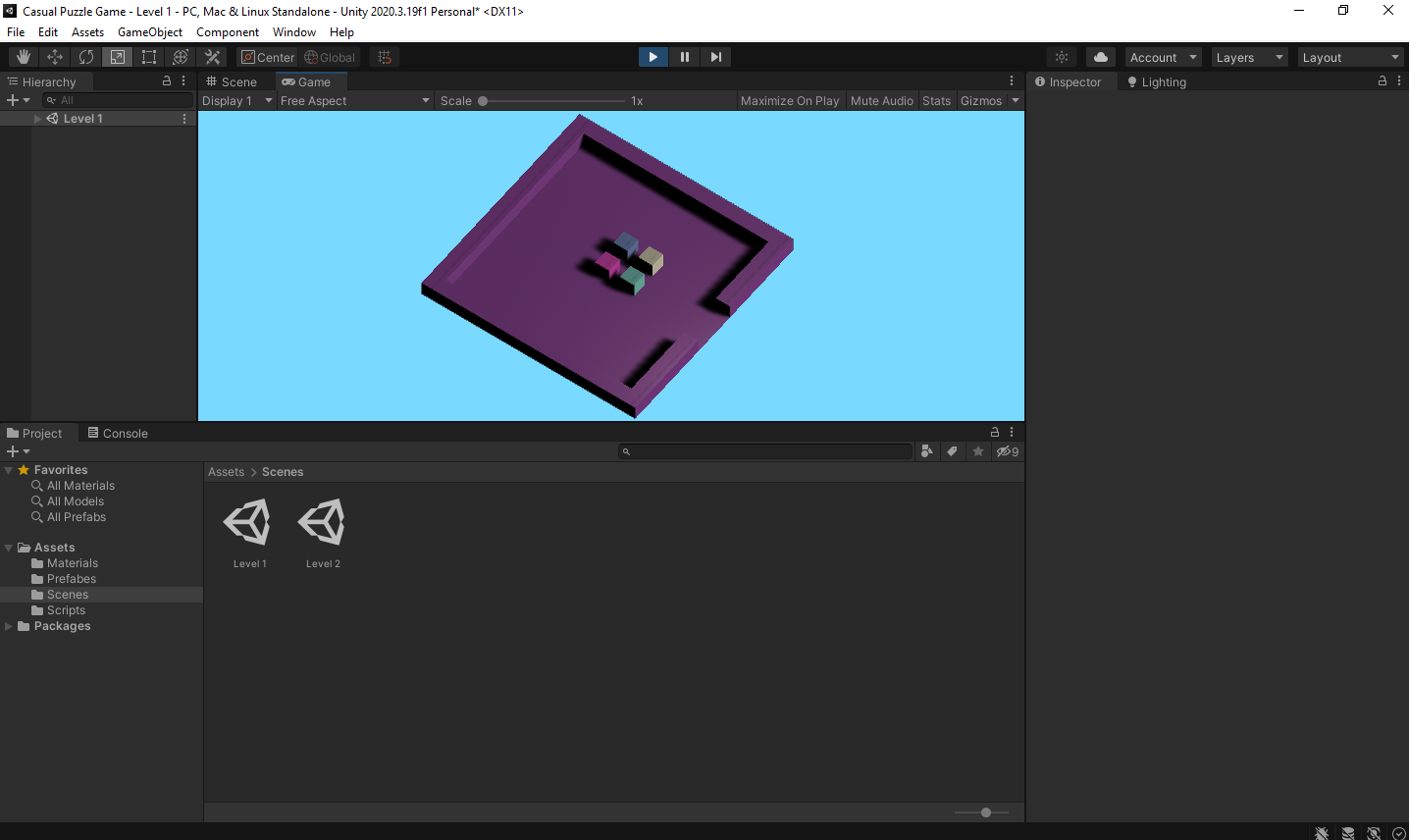1409x840 pixels.
Task: Focus the Project search field
Action: click(x=765, y=451)
